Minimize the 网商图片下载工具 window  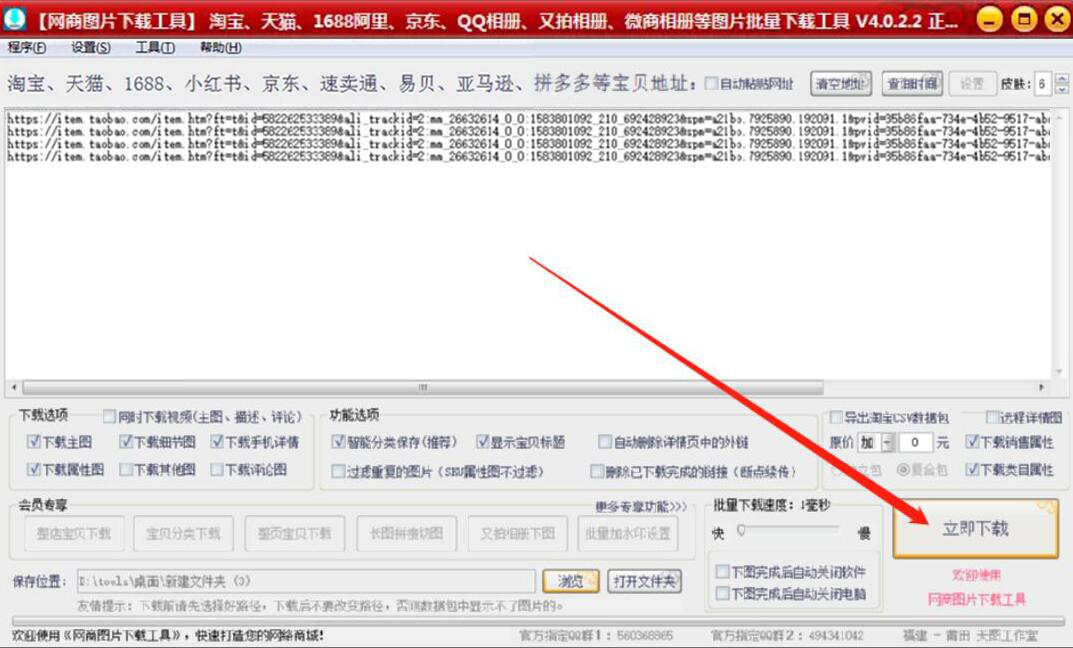coord(990,19)
